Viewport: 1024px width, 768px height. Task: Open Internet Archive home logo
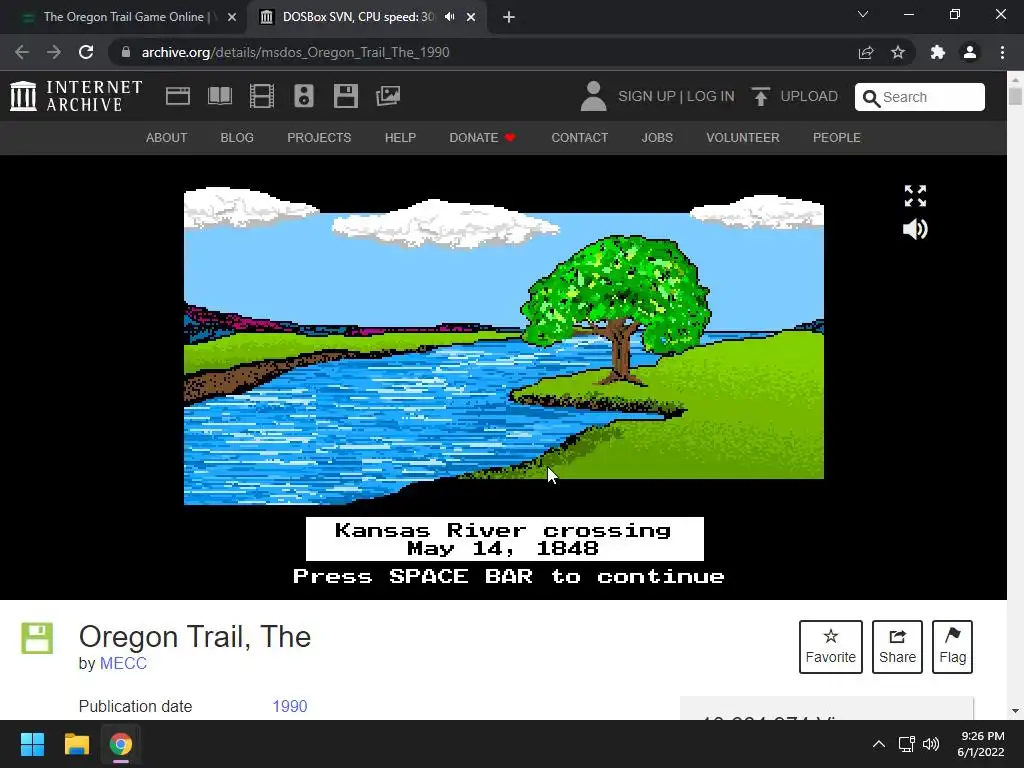click(x=76, y=96)
